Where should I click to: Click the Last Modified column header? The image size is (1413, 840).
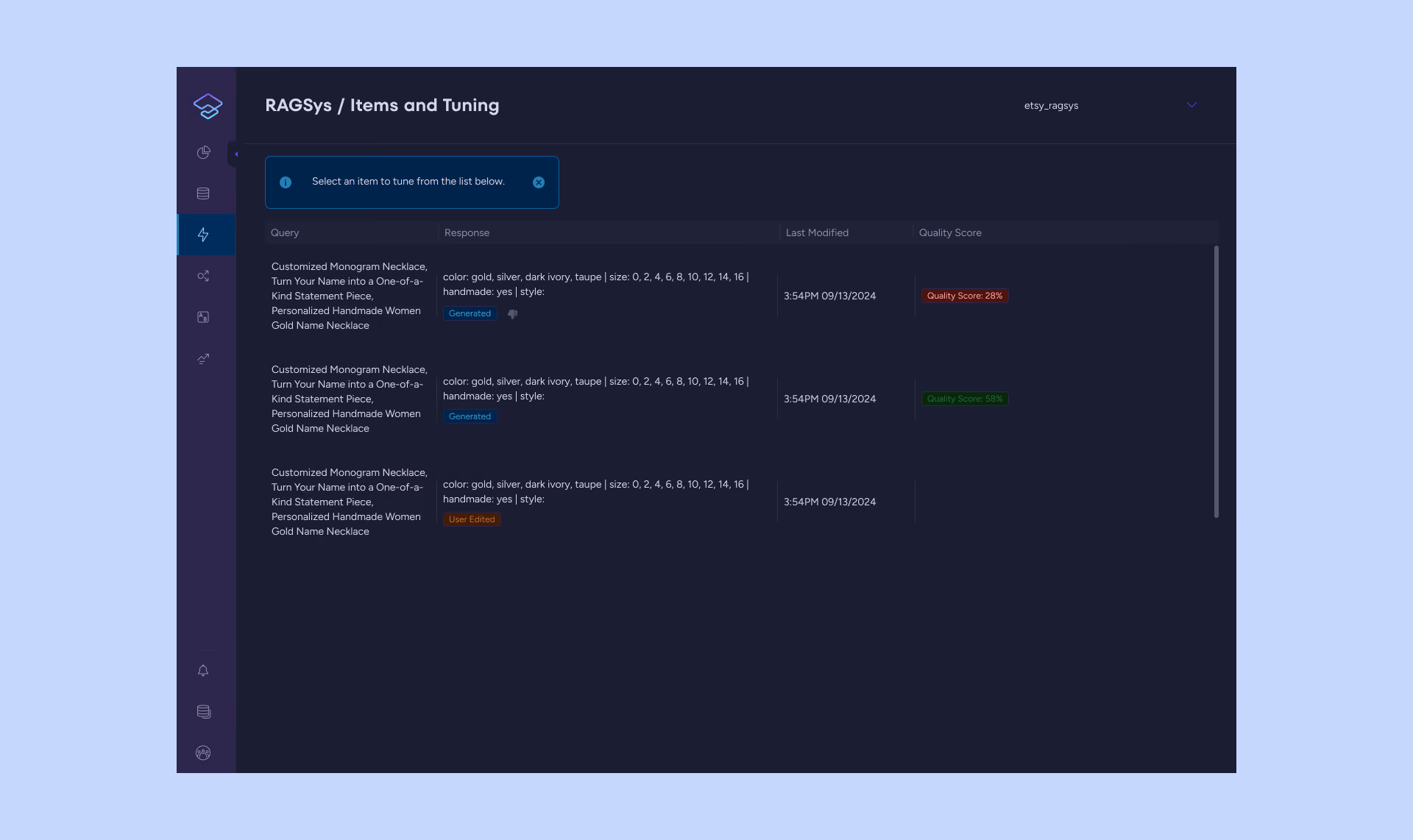coord(817,232)
